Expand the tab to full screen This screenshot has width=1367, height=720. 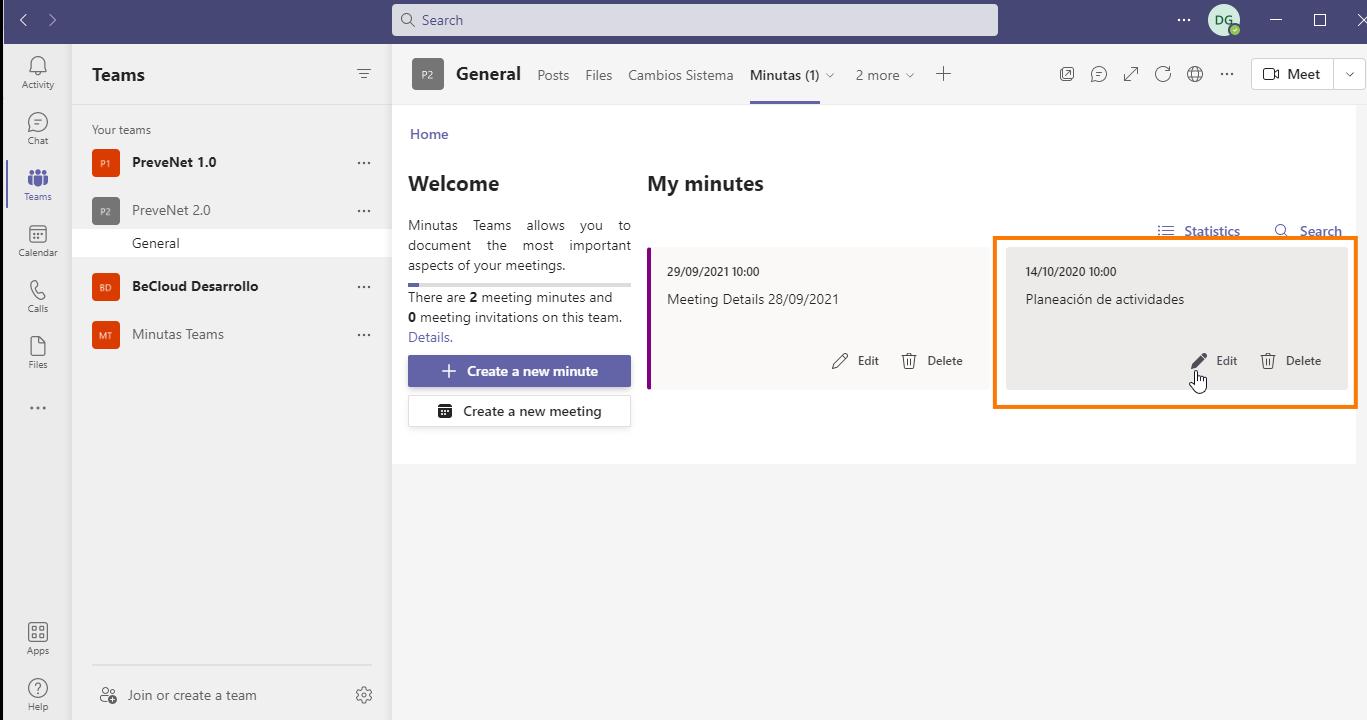point(1131,74)
